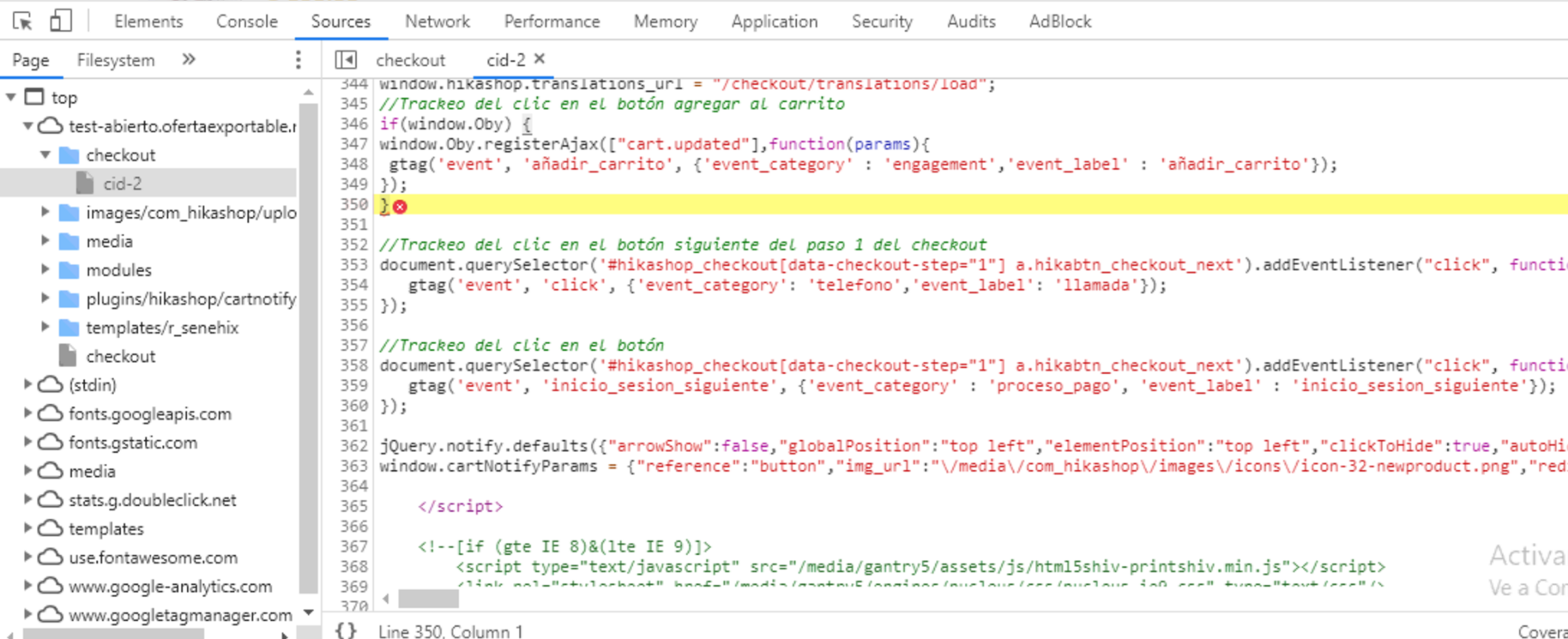This screenshot has width=1568, height=639.
Task: Switch to the Console tab
Action: [247, 21]
